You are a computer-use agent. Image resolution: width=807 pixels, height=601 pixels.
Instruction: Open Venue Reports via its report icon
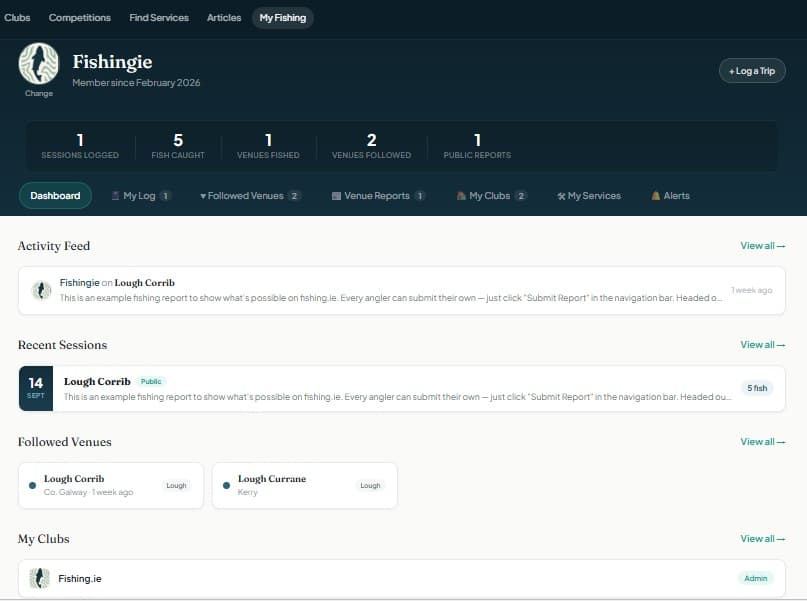336,196
